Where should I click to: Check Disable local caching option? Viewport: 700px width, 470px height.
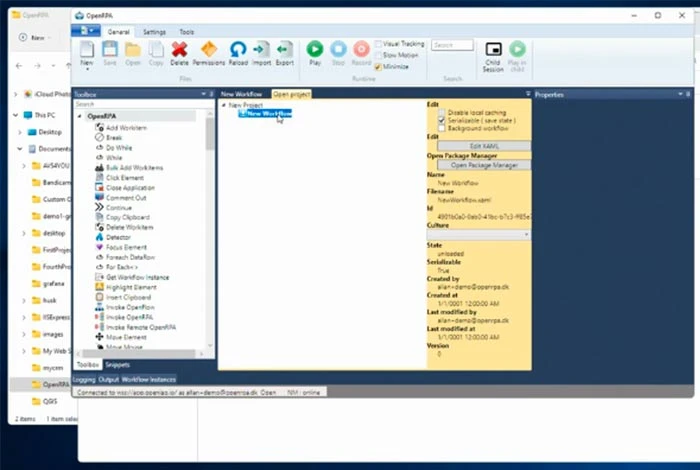[442, 112]
